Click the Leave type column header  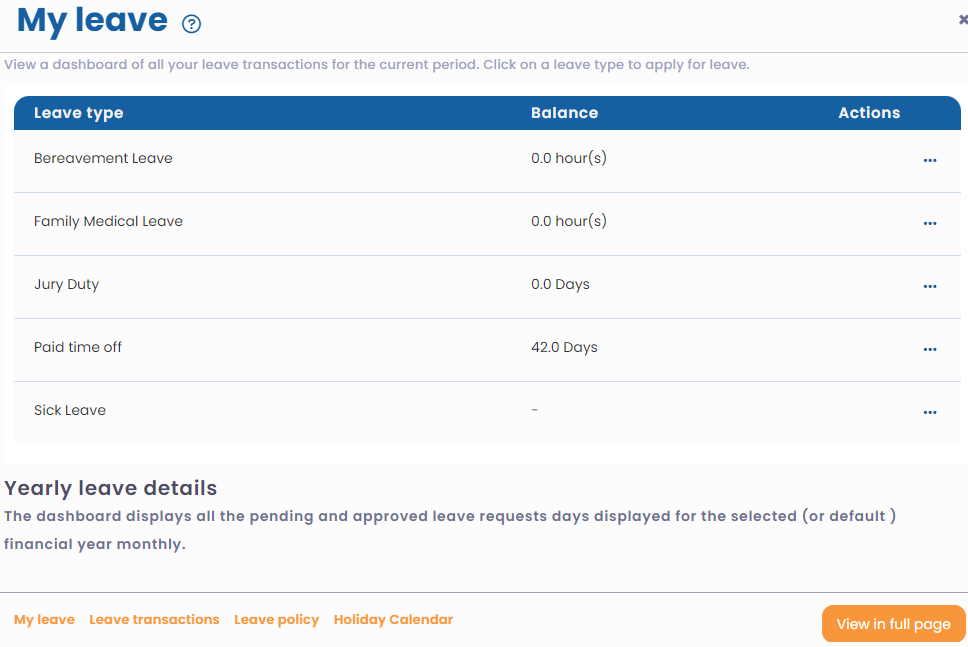point(79,113)
